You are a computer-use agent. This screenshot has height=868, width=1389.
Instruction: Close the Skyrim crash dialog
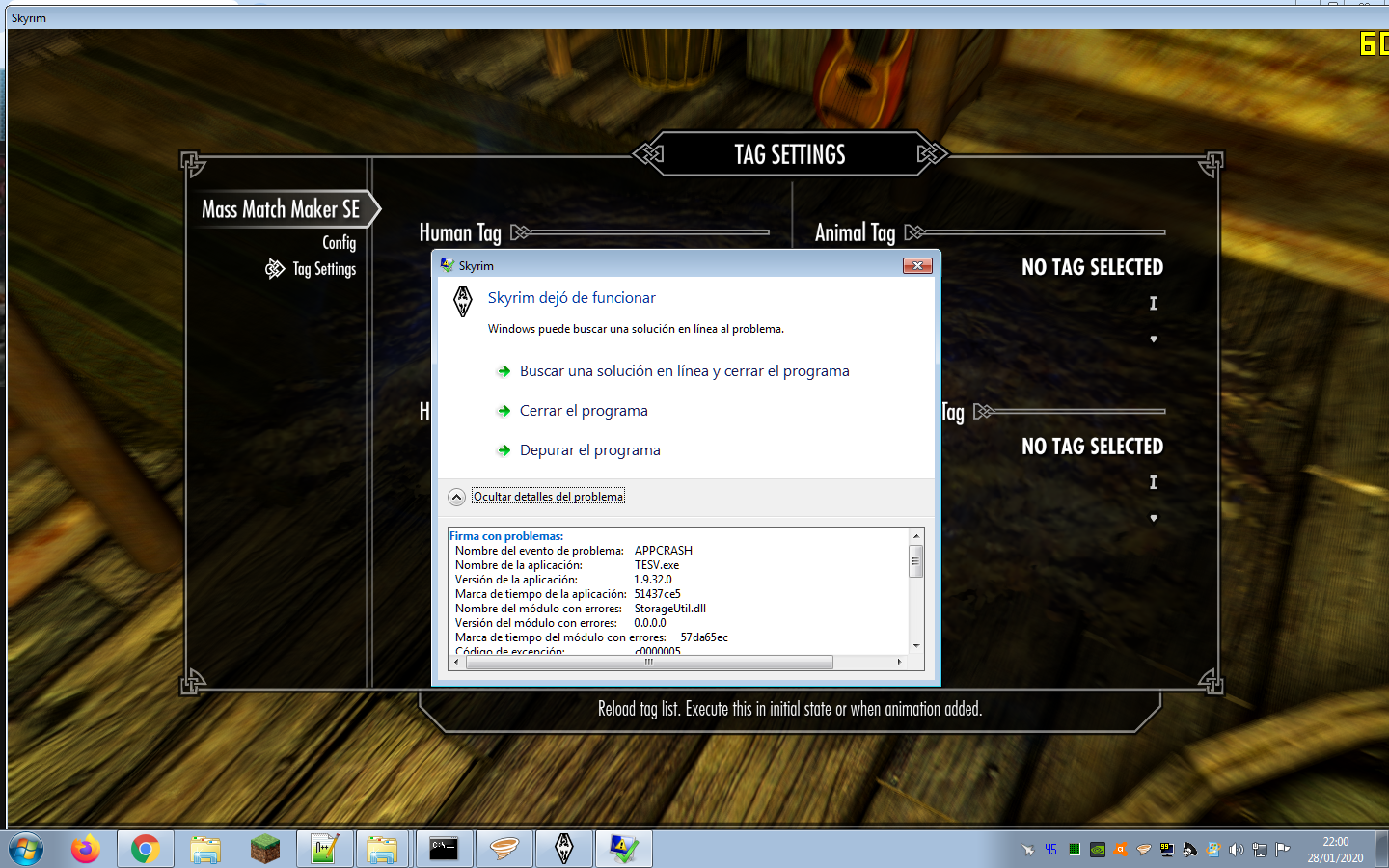917,265
